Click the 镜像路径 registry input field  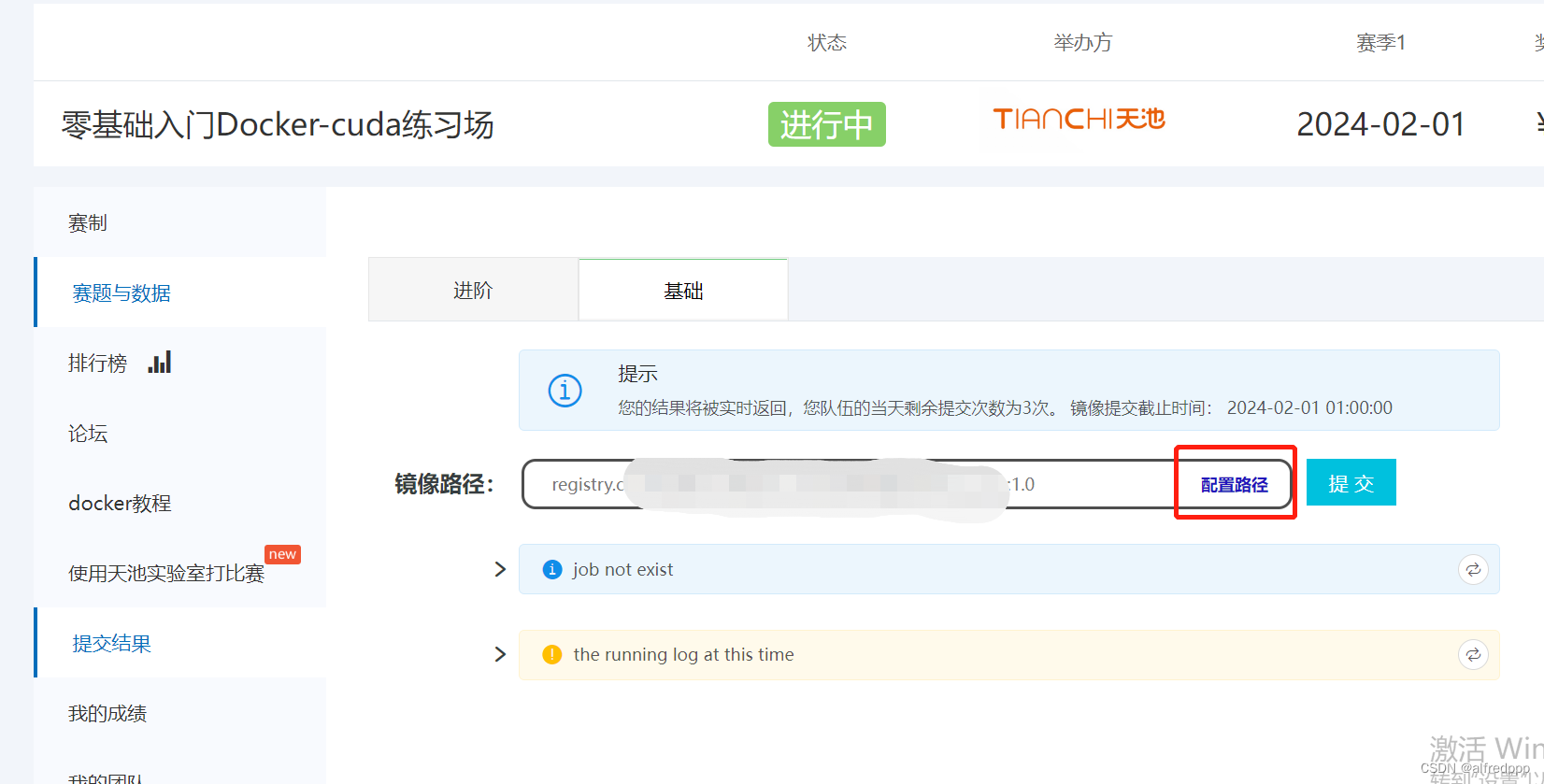pos(907,484)
